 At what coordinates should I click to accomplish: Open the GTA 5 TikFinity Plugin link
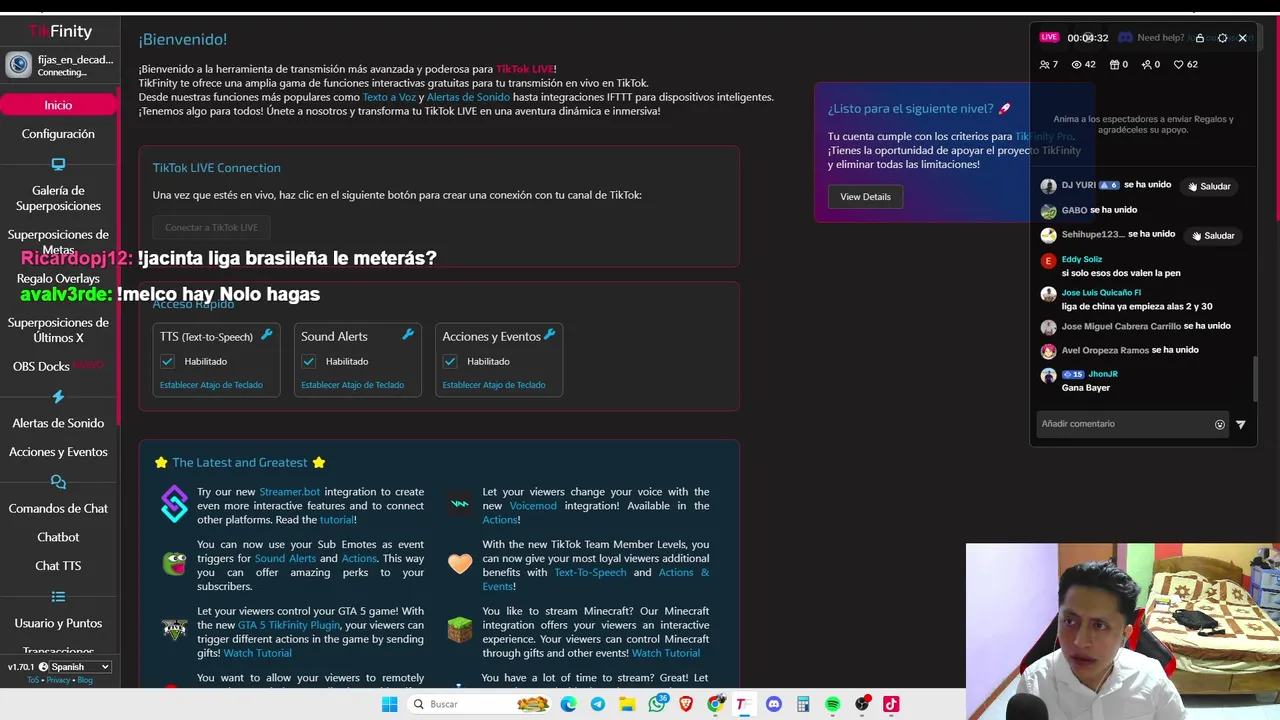coord(289,625)
